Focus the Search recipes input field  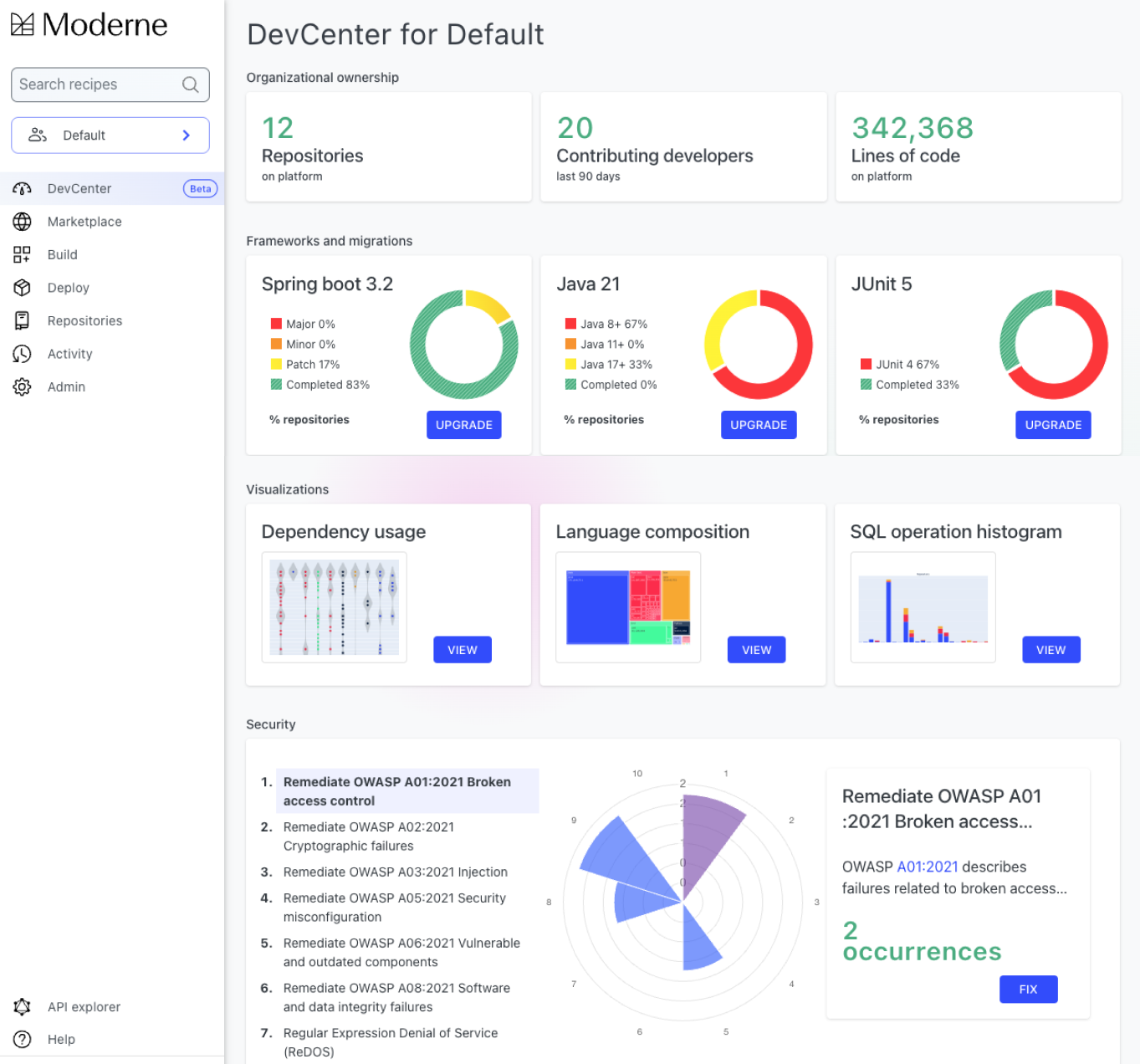coord(110,84)
